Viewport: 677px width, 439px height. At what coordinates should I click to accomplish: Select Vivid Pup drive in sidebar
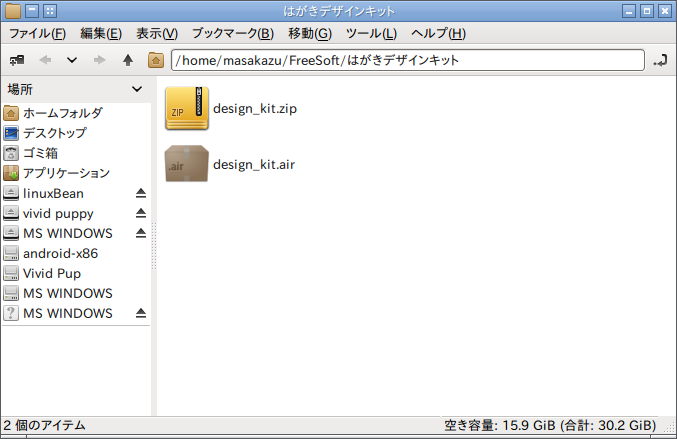[76, 273]
